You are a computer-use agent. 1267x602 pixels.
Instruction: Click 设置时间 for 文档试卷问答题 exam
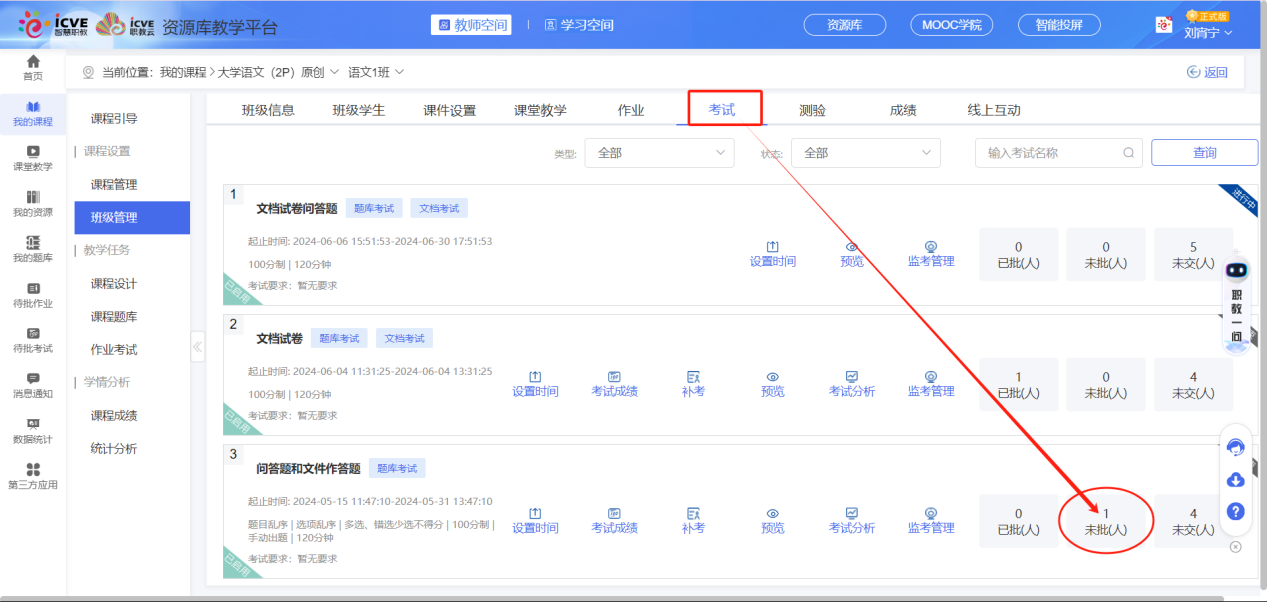[x=772, y=253]
